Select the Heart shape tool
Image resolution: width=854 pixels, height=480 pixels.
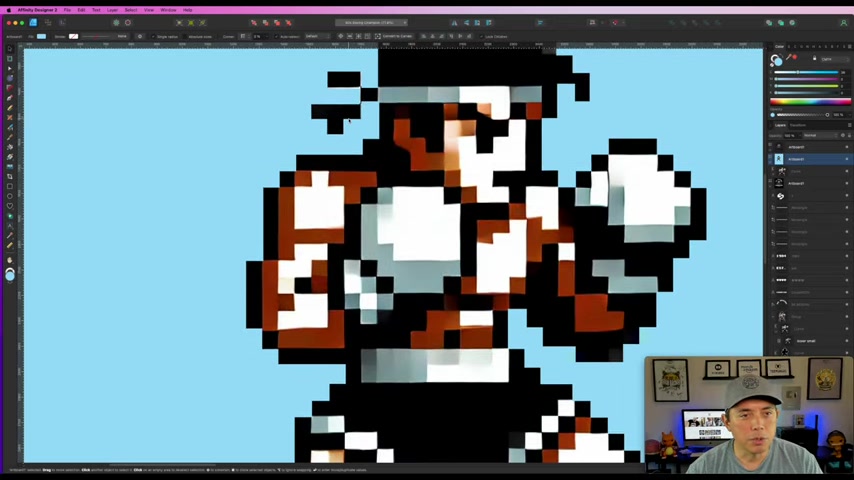(x=10, y=206)
